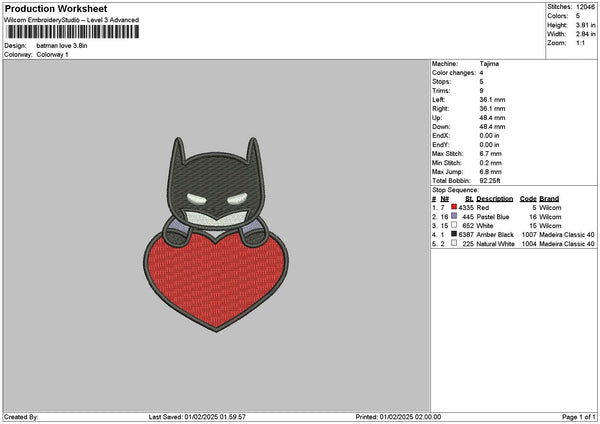Click the White thread swatch (652)
The image size is (600, 424).
[454, 225]
